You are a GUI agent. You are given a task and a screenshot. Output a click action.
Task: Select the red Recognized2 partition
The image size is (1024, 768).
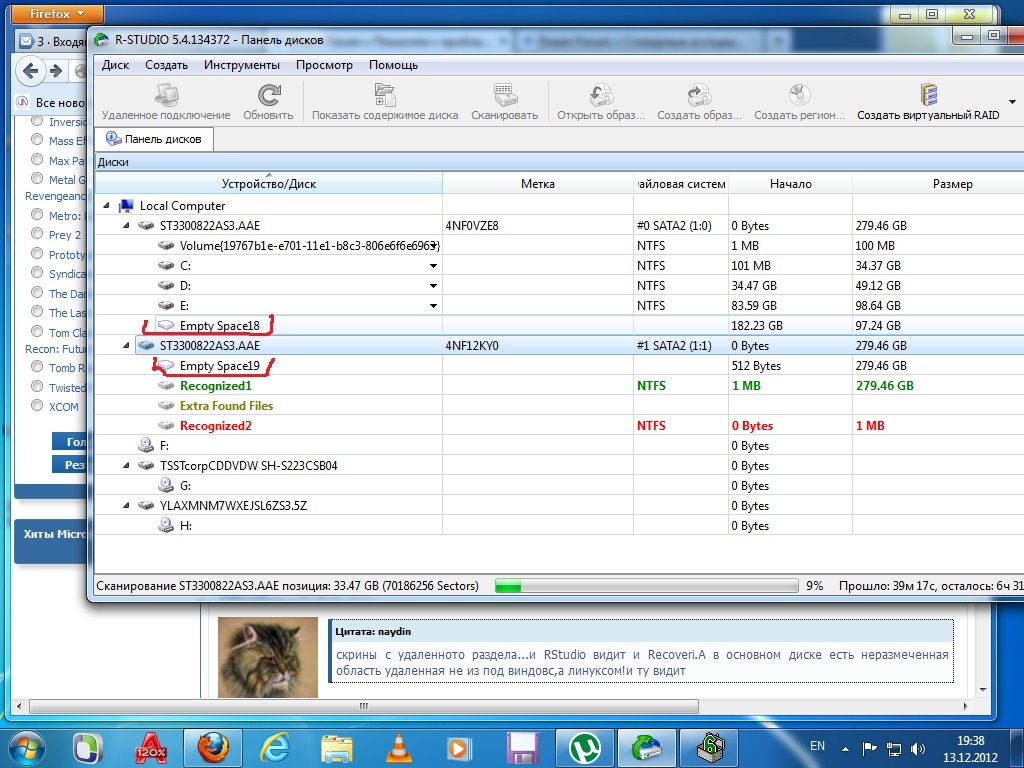click(216, 426)
